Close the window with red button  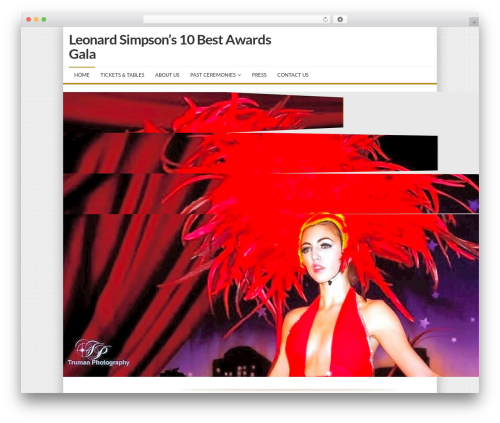click(29, 20)
